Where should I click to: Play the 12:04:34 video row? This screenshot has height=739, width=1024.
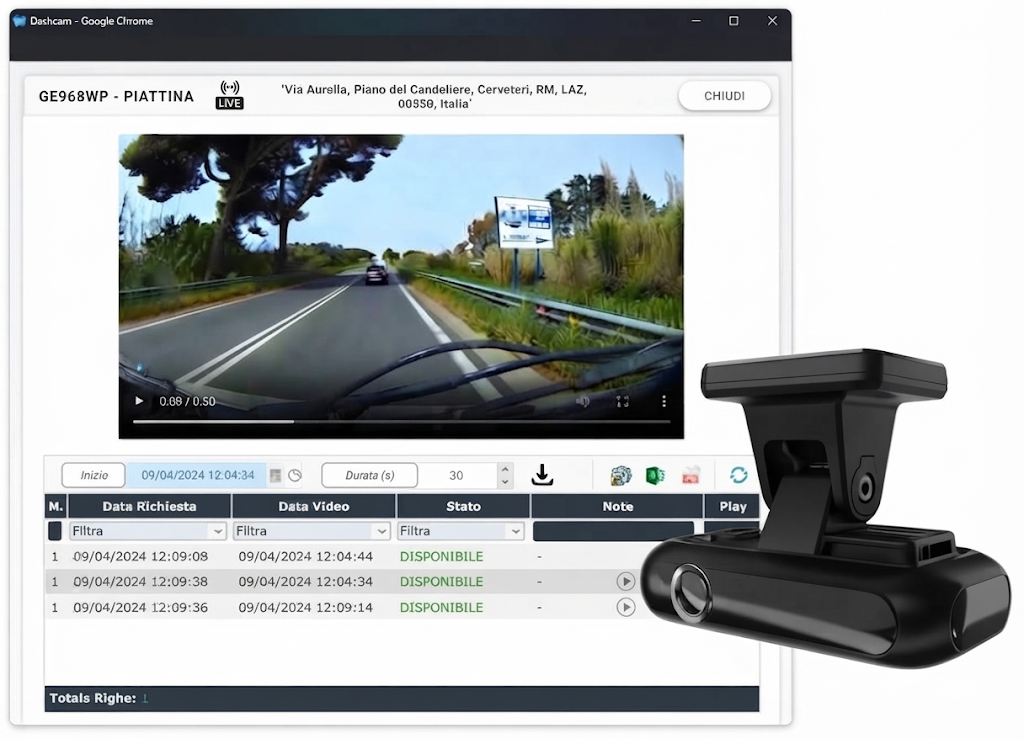pyautogui.click(x=626, y=581)
